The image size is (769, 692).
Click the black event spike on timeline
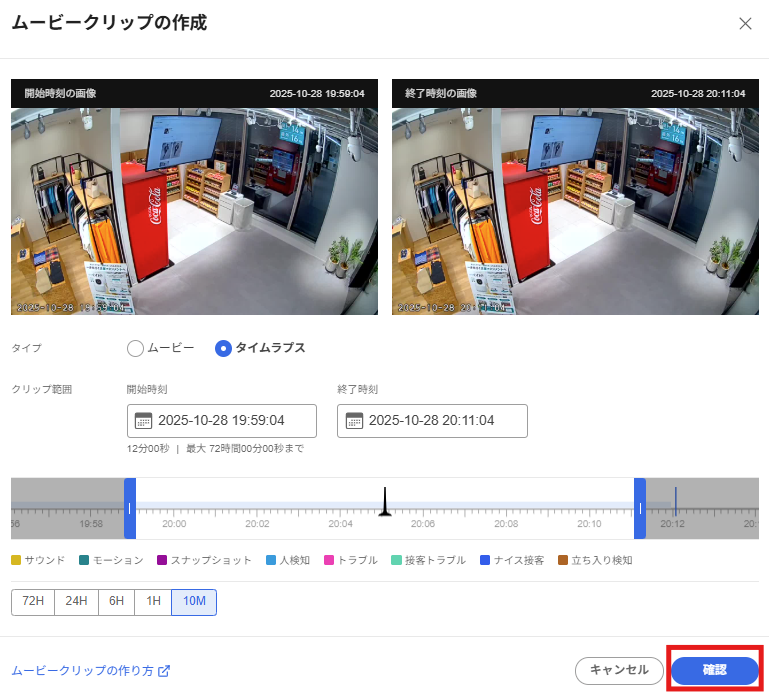pyautogui.click(x=385, y=502)
